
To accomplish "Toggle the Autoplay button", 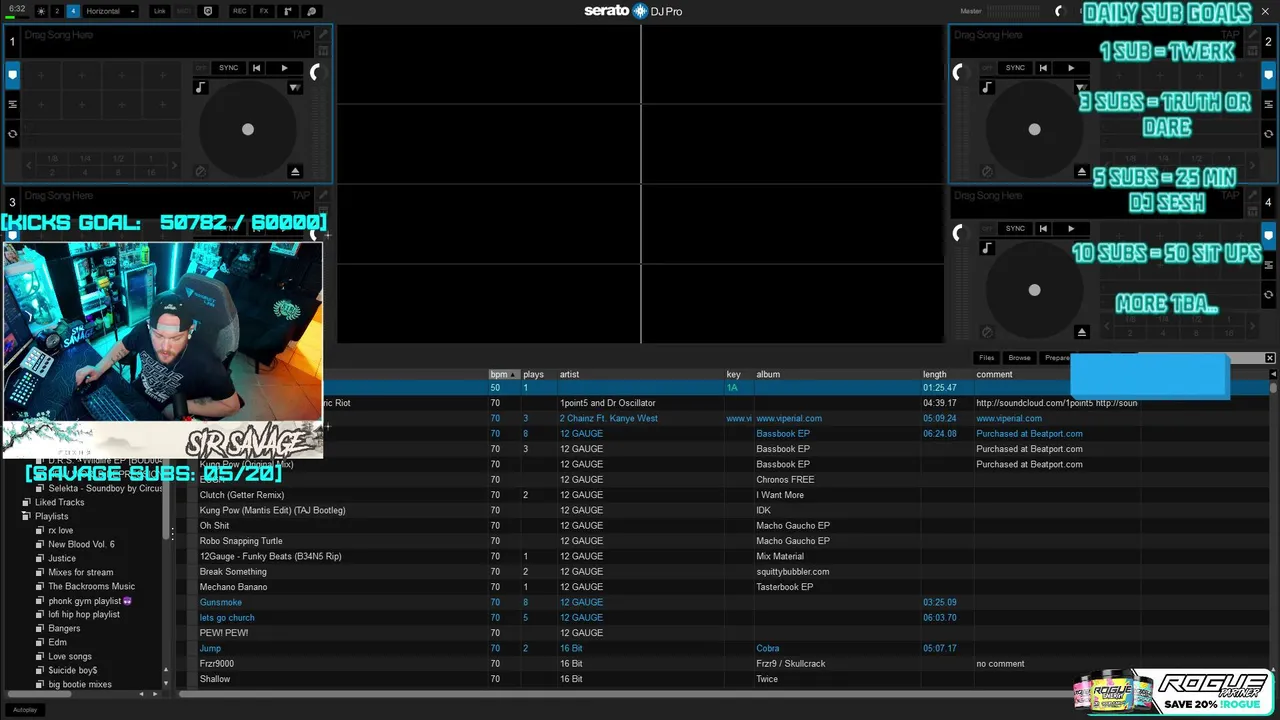I will coord(25,709).
